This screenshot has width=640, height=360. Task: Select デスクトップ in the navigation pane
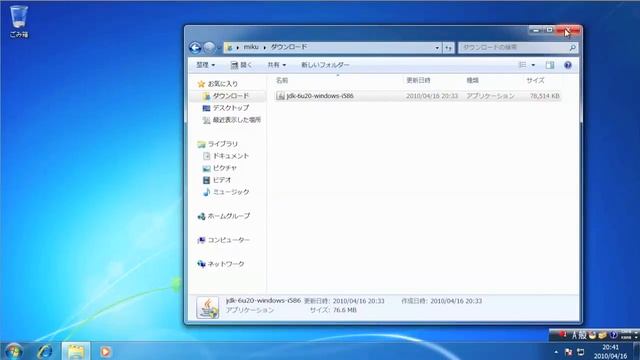226,108
